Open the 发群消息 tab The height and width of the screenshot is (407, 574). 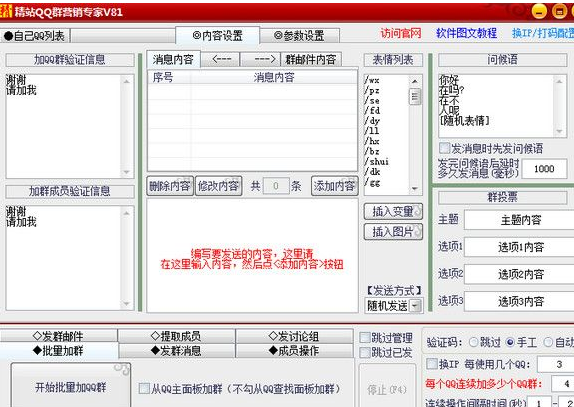click(176, 351)
